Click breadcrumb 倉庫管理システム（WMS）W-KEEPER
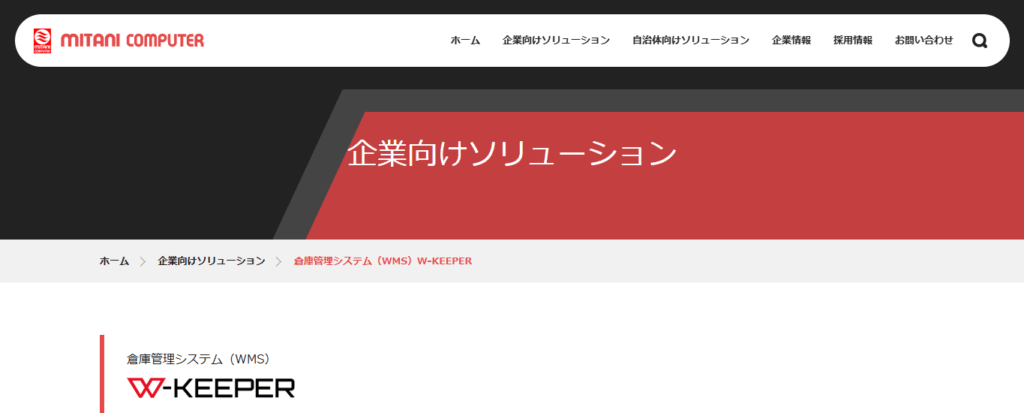This screenshot has height=413, width=1024. tap(383, 261)
